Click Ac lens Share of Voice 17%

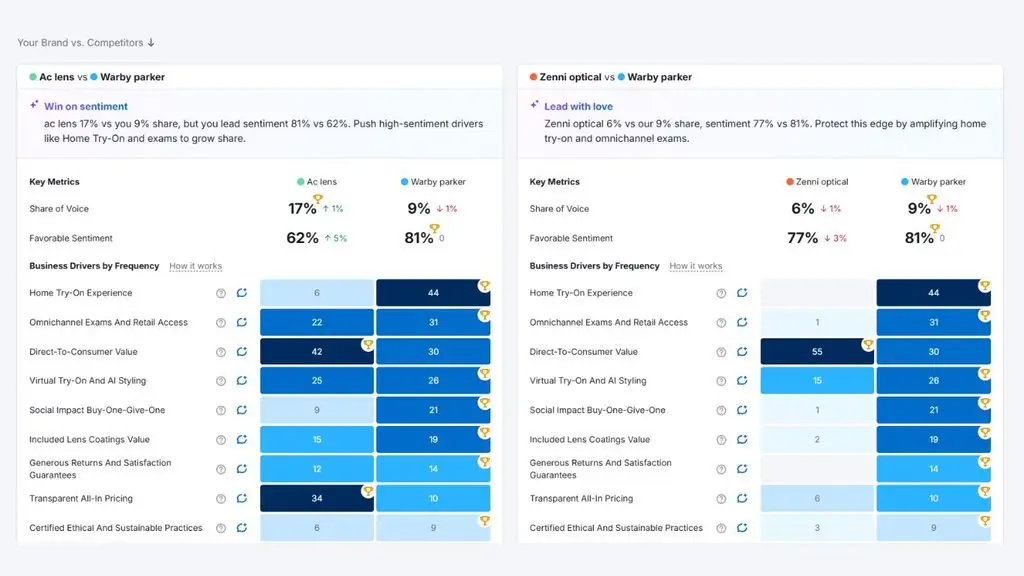pos(302,209)
